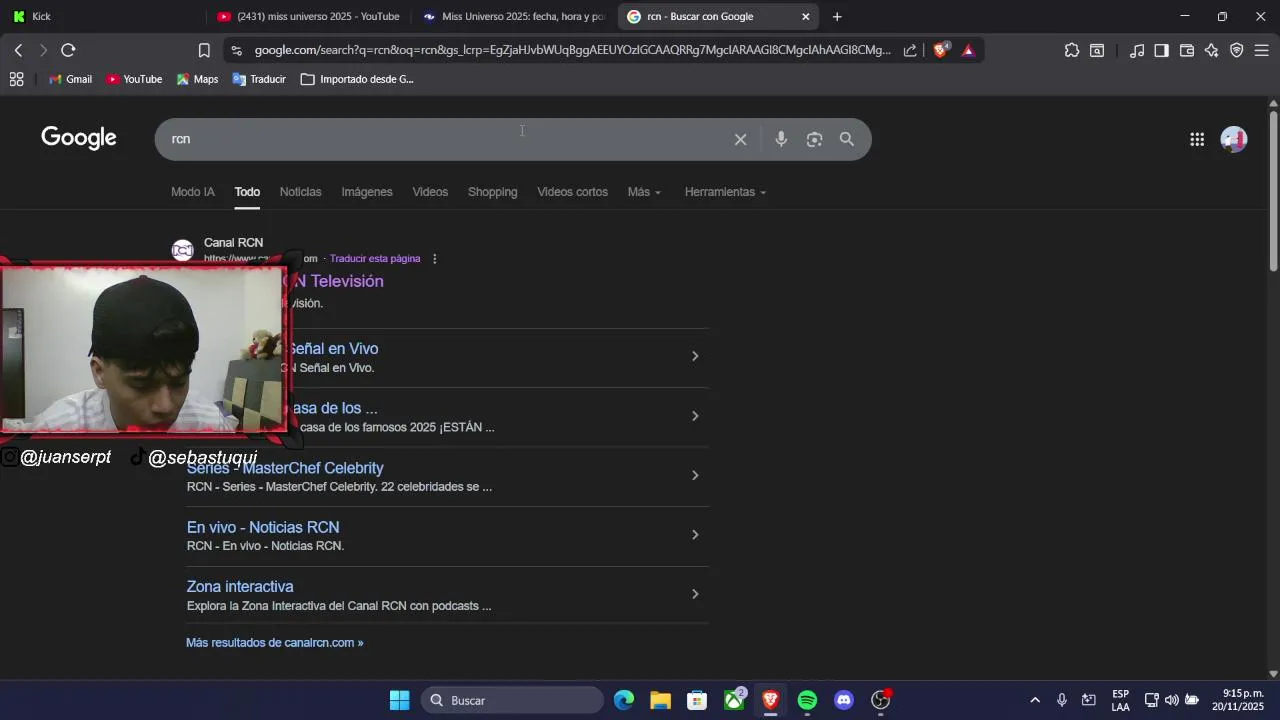Search by image with the lens icon
This screenshot has width=1280, height=720.
coord(814,139)
